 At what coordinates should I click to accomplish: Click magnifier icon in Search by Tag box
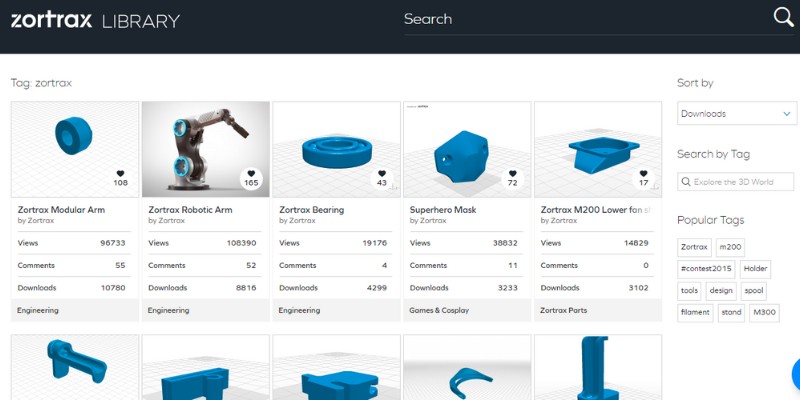click(687, 181)
